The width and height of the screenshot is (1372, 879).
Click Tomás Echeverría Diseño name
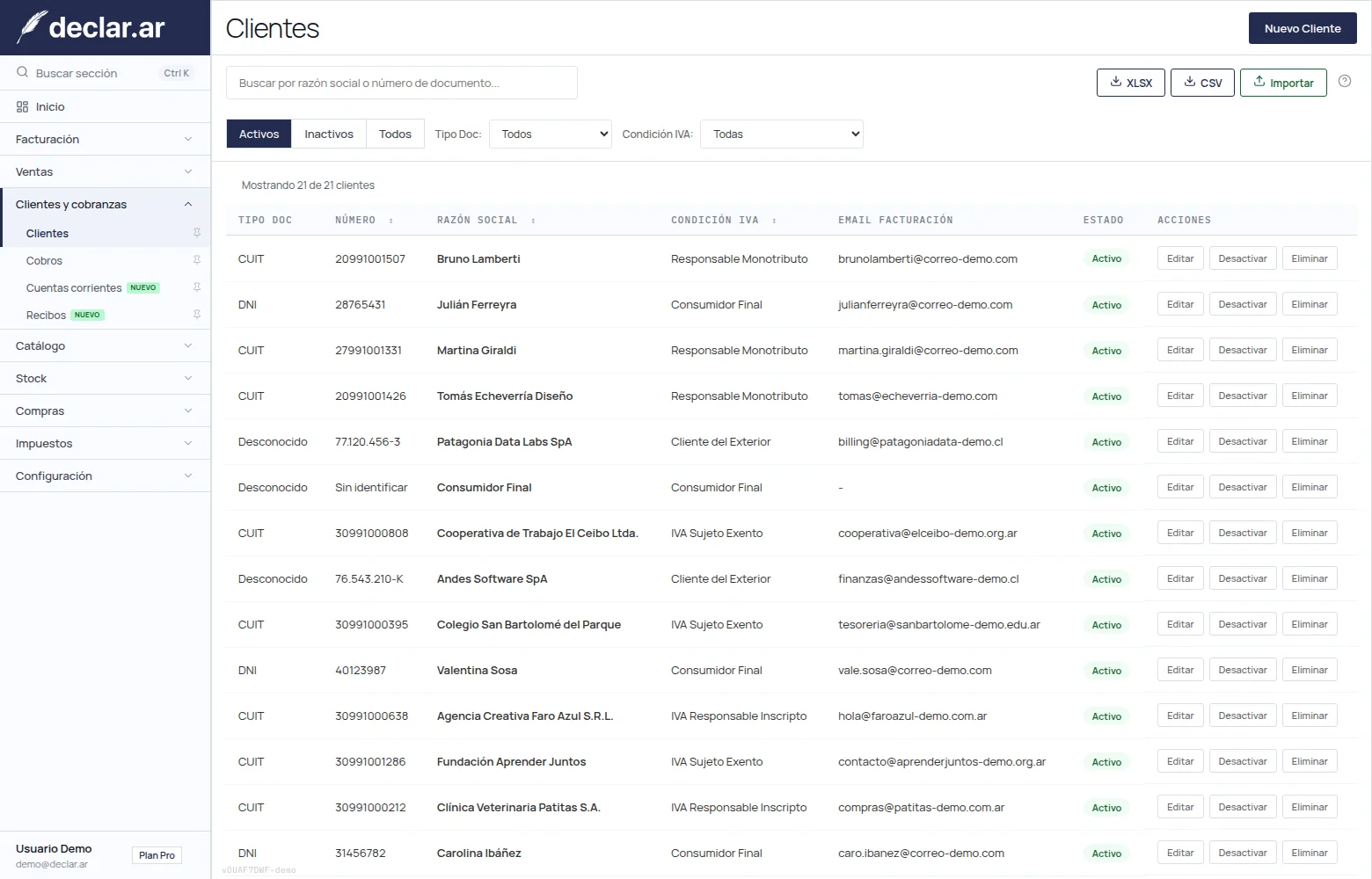505,396
